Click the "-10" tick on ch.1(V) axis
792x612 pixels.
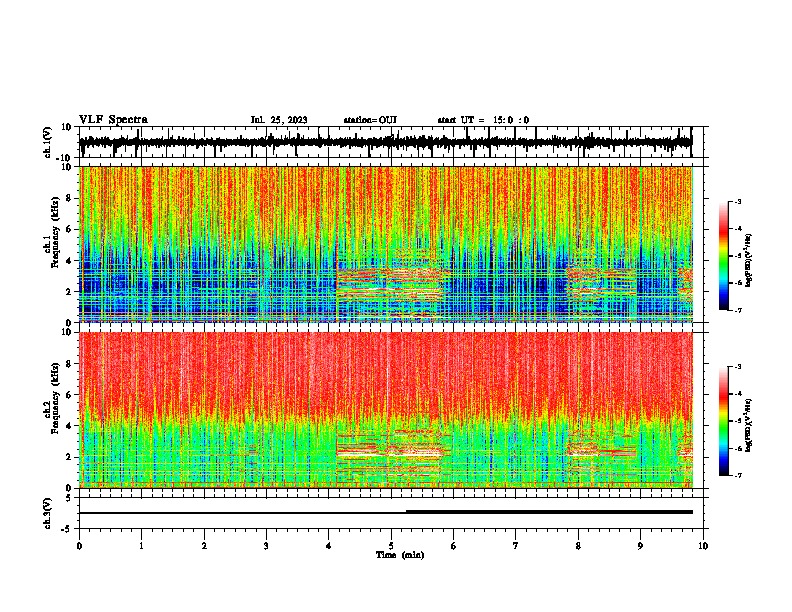click(x=65, y=158)
